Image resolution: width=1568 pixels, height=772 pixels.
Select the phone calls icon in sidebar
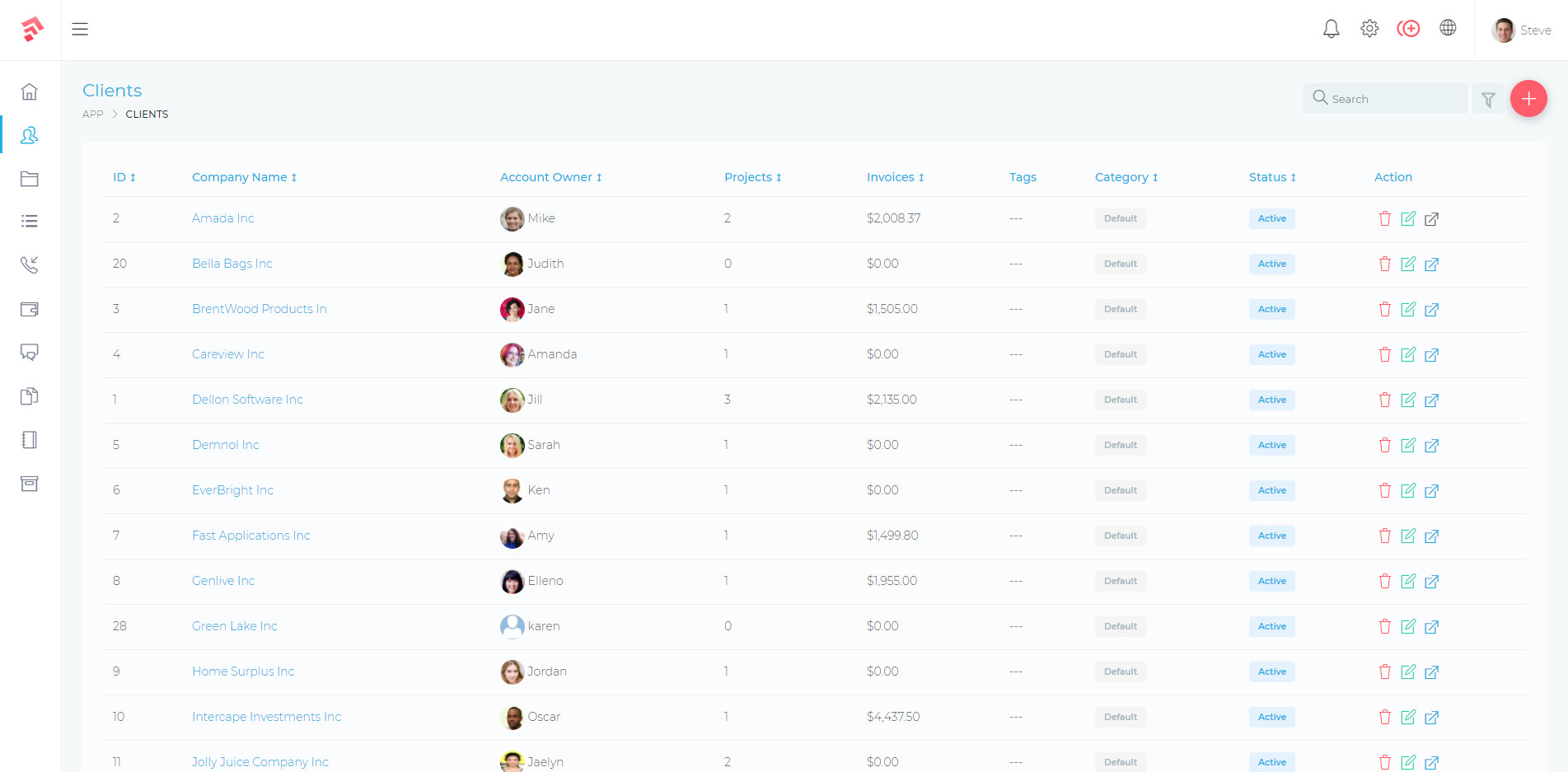(30, 265)
